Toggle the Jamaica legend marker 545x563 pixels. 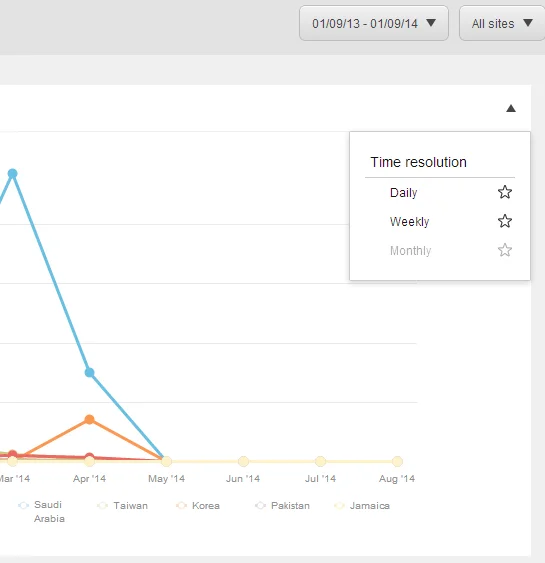[x=339, y=506]
